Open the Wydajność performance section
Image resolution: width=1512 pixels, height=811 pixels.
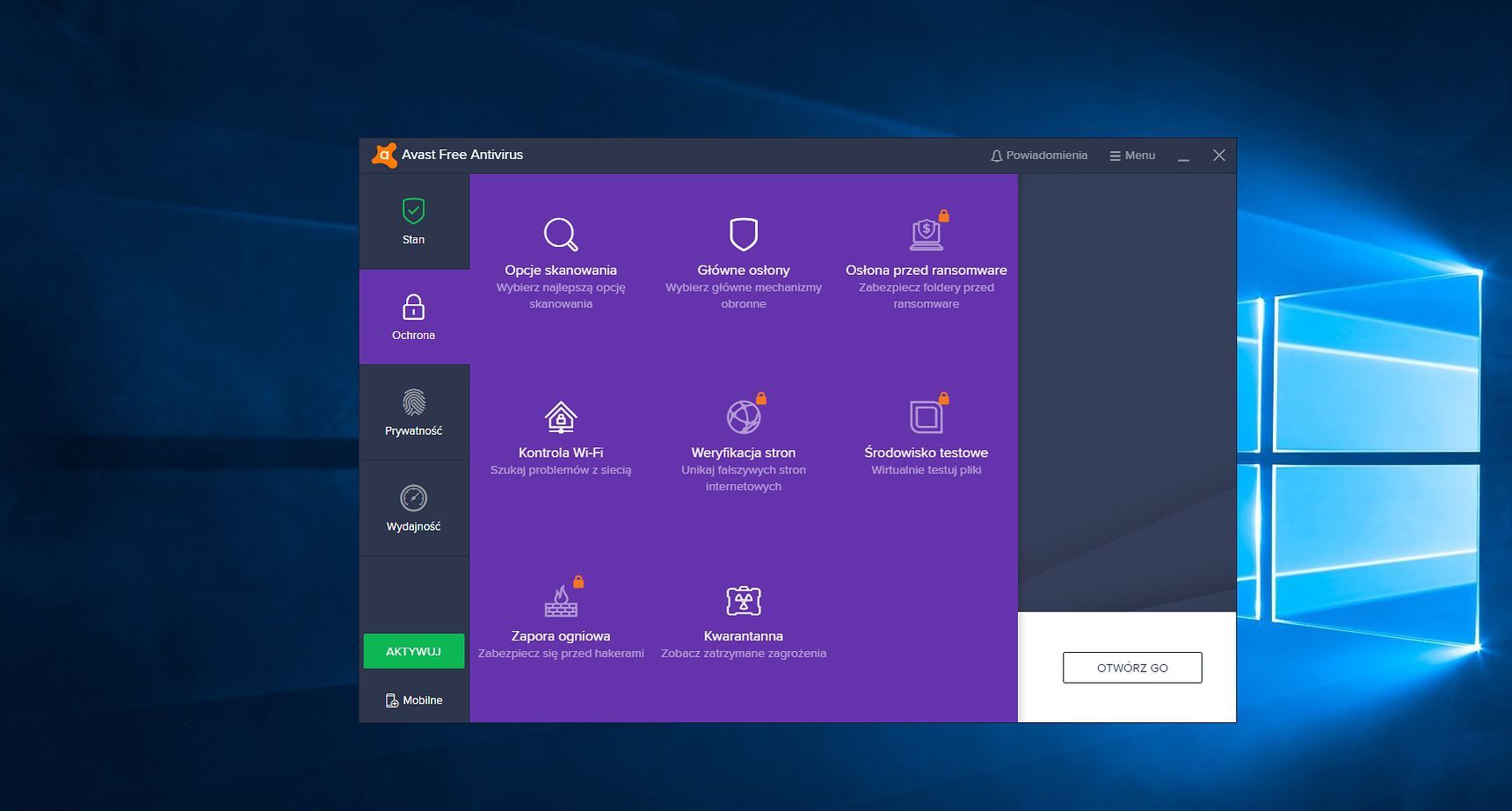[x=413, y=508]
